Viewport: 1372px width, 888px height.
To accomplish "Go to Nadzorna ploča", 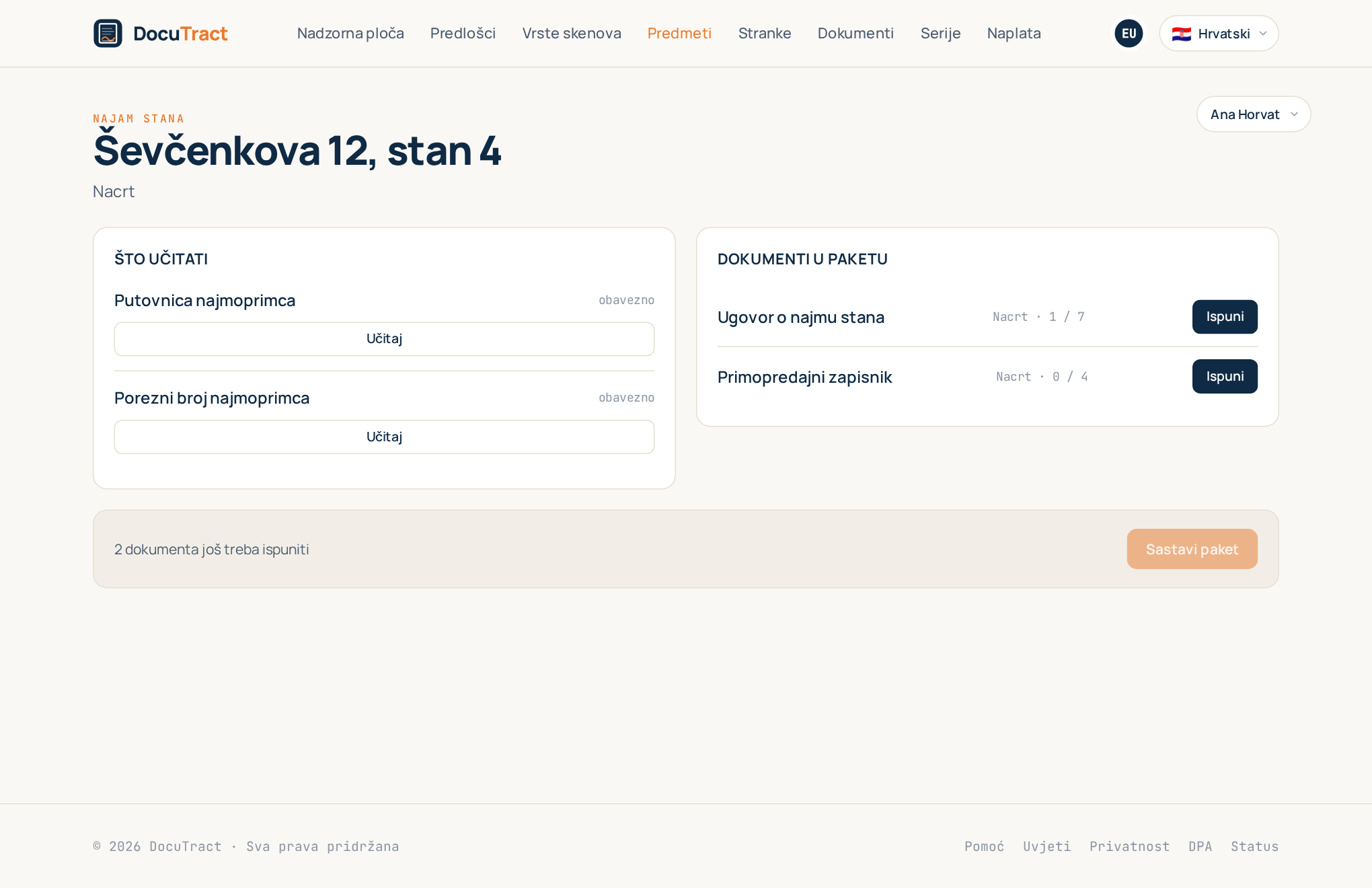I will point(350,33).
